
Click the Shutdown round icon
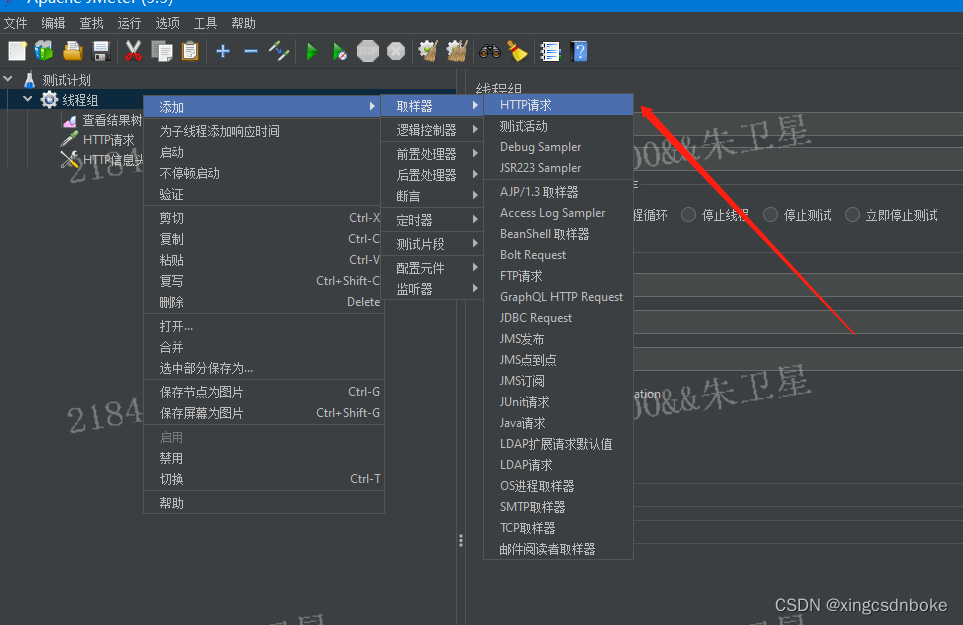396,51
